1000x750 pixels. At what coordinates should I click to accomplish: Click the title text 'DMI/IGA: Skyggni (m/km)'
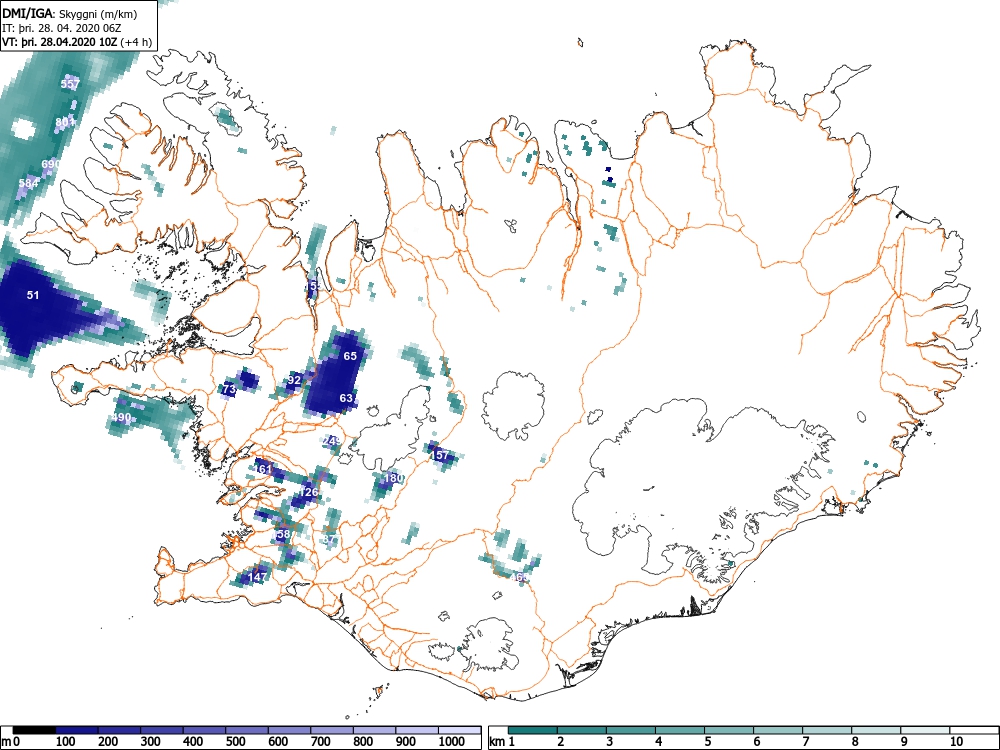(x=70, y=13)
